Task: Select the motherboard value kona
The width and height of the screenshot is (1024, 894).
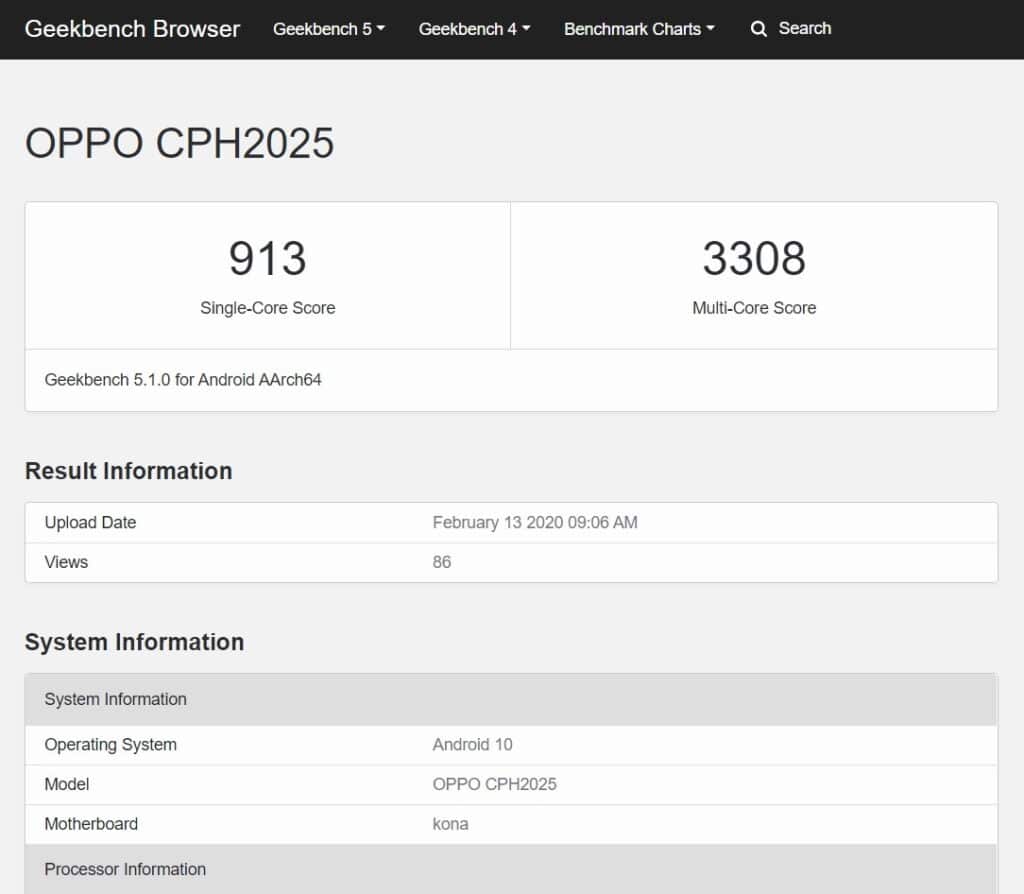Action: (450, 824)
